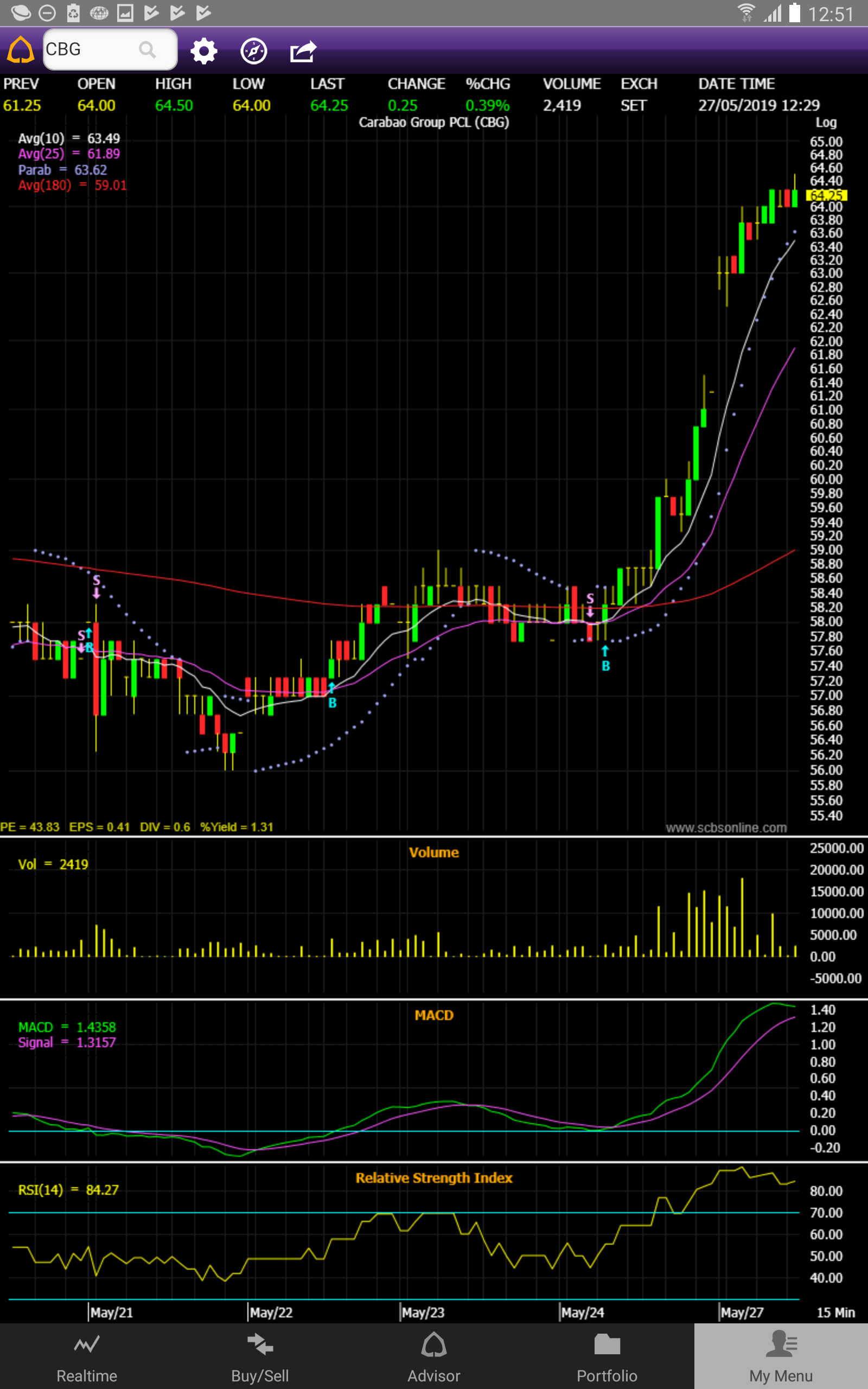
Task: Tap the Avg(180) = 59.01 legend
Action: 72,186
